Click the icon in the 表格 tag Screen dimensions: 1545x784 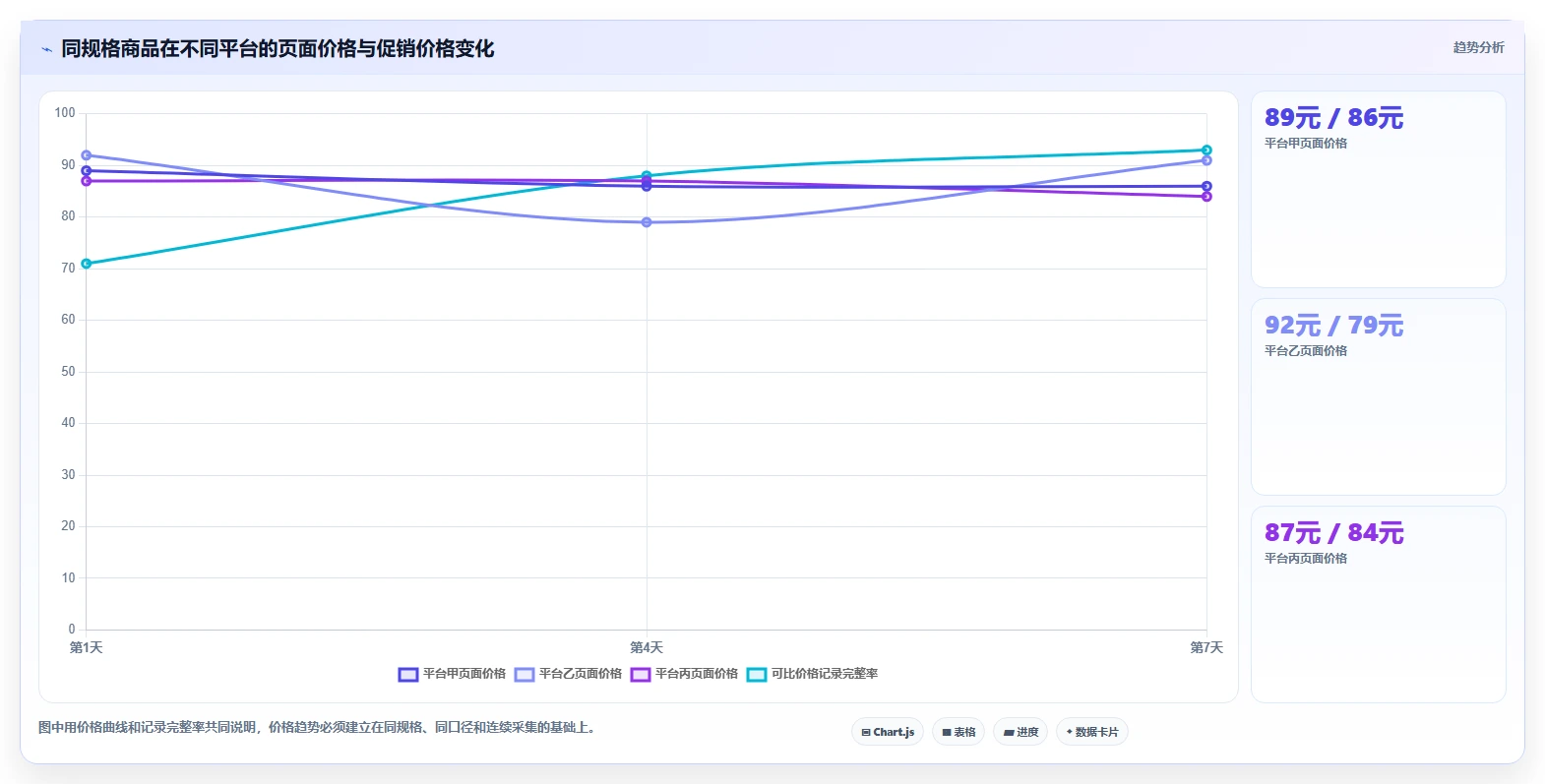(x=947, y=733)
